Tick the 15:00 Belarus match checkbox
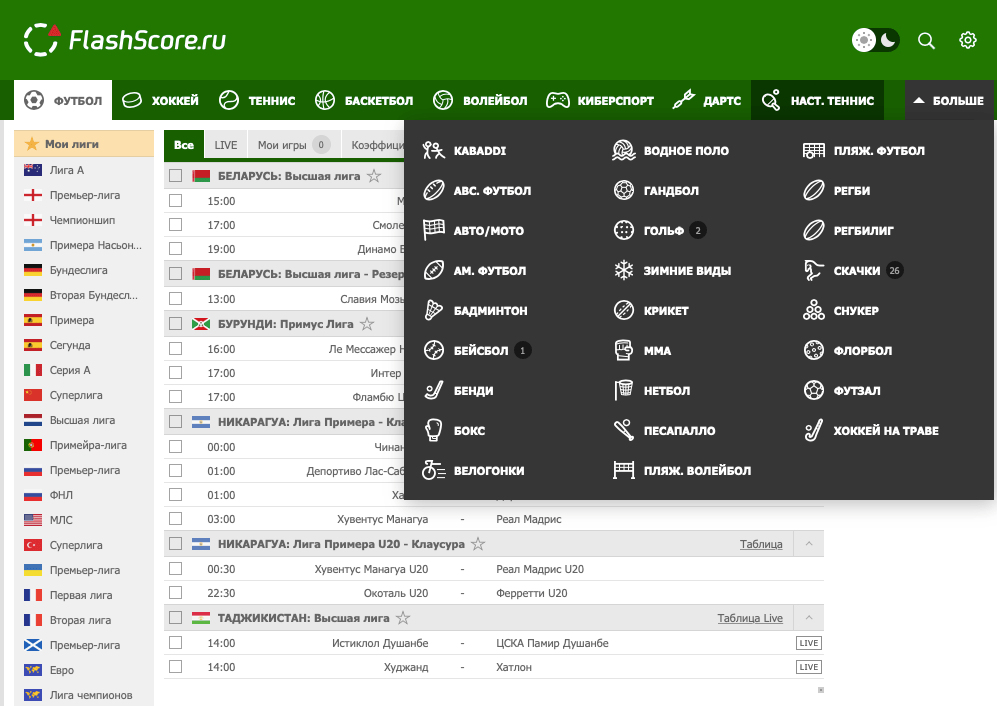997x706 pixels. click(x=176, y=200)
